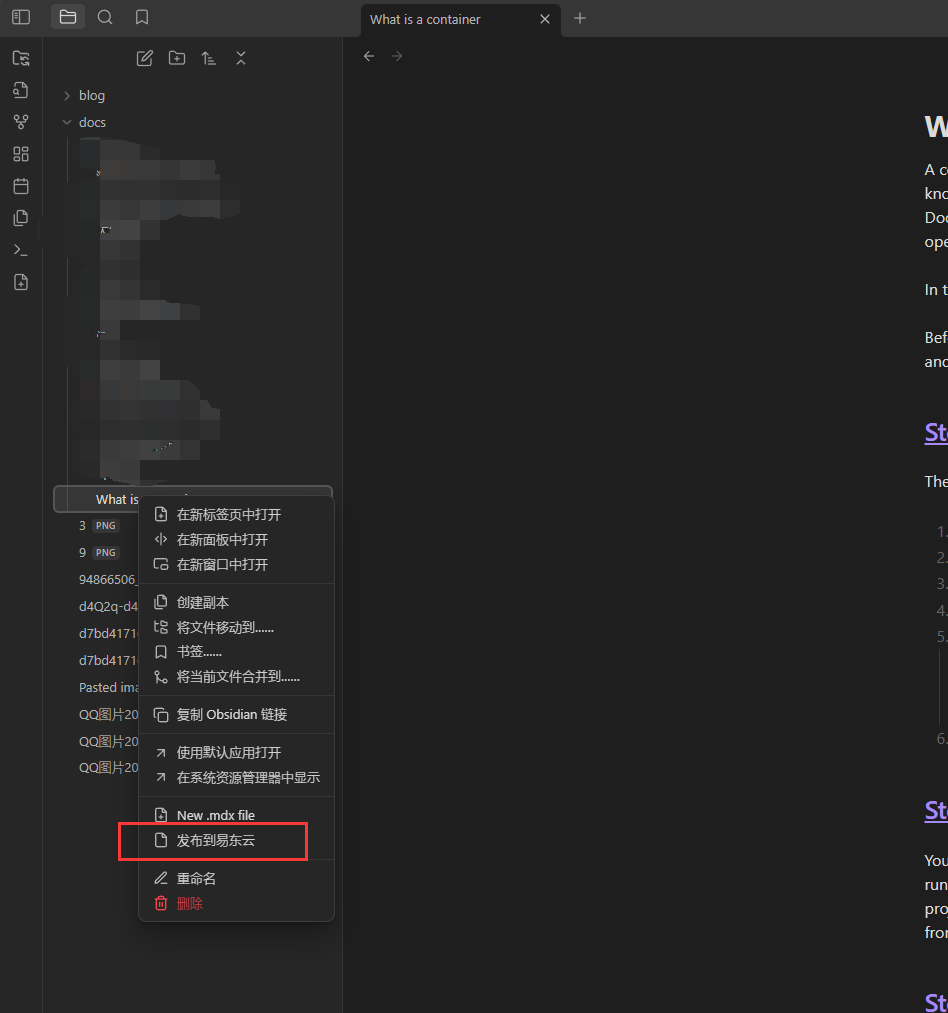Create a new folder icon

[177, 58]
